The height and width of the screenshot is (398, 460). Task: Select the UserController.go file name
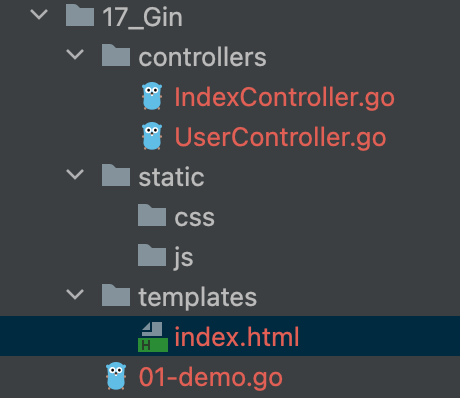tap(280, 137)
